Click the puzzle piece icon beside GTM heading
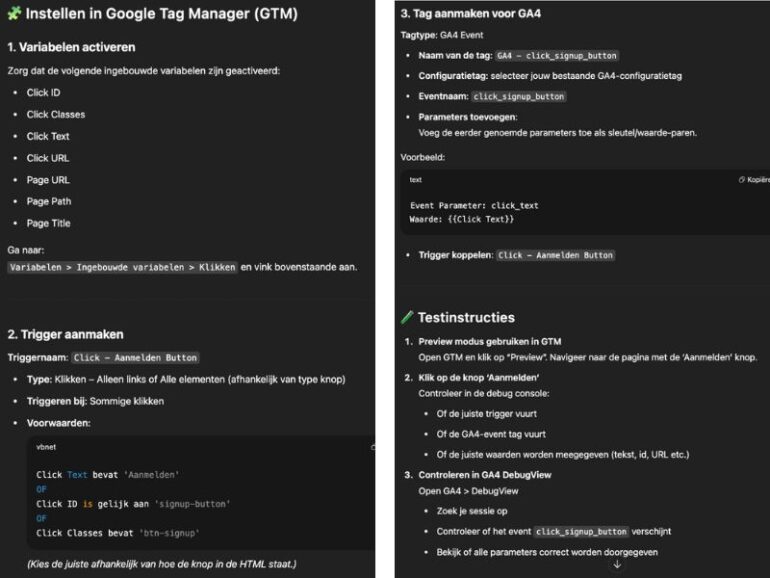 click(14, 13)
